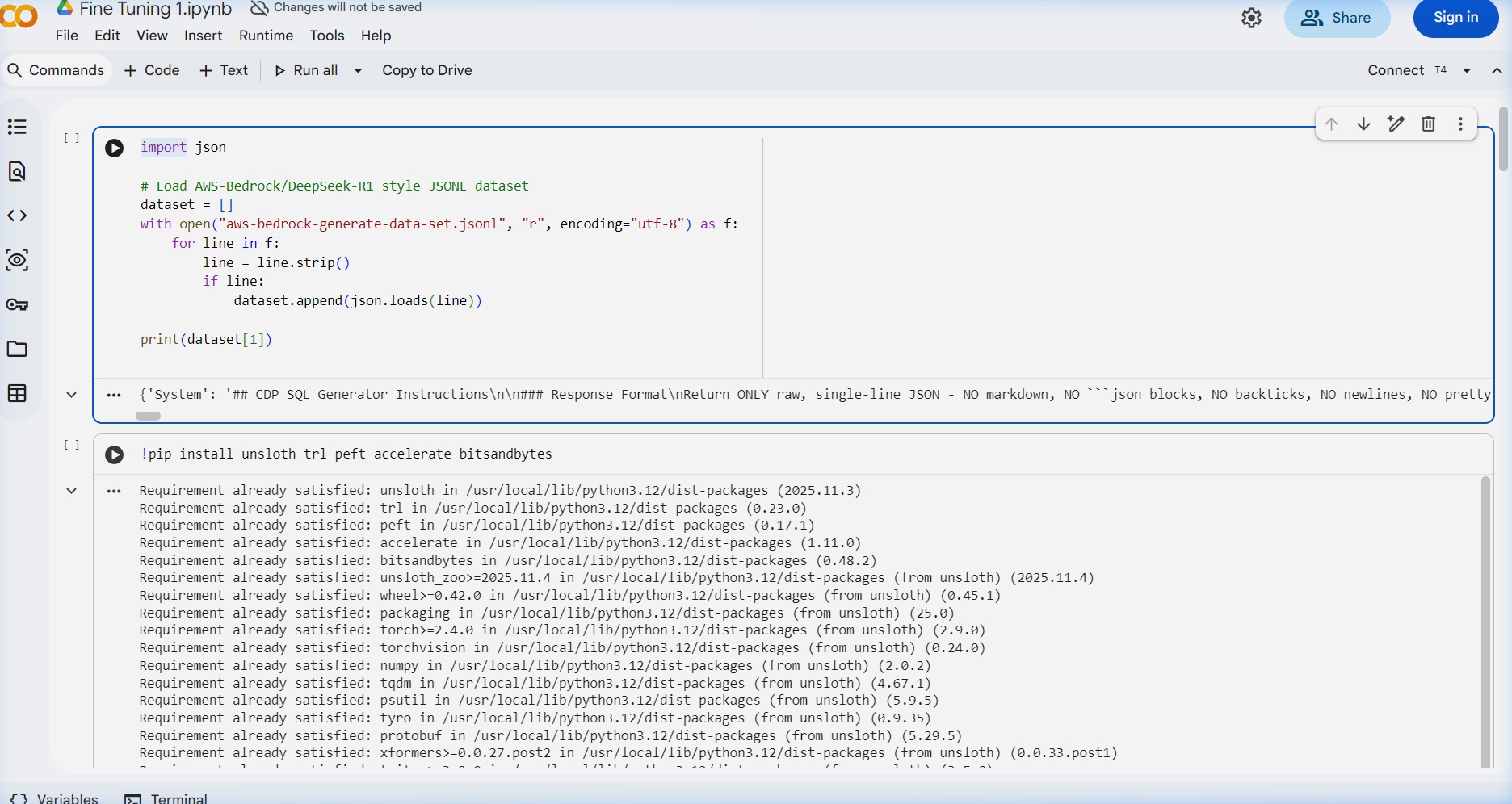Open the Insert menu
The image size is (1512, 804).
click(x=203, y=36)
